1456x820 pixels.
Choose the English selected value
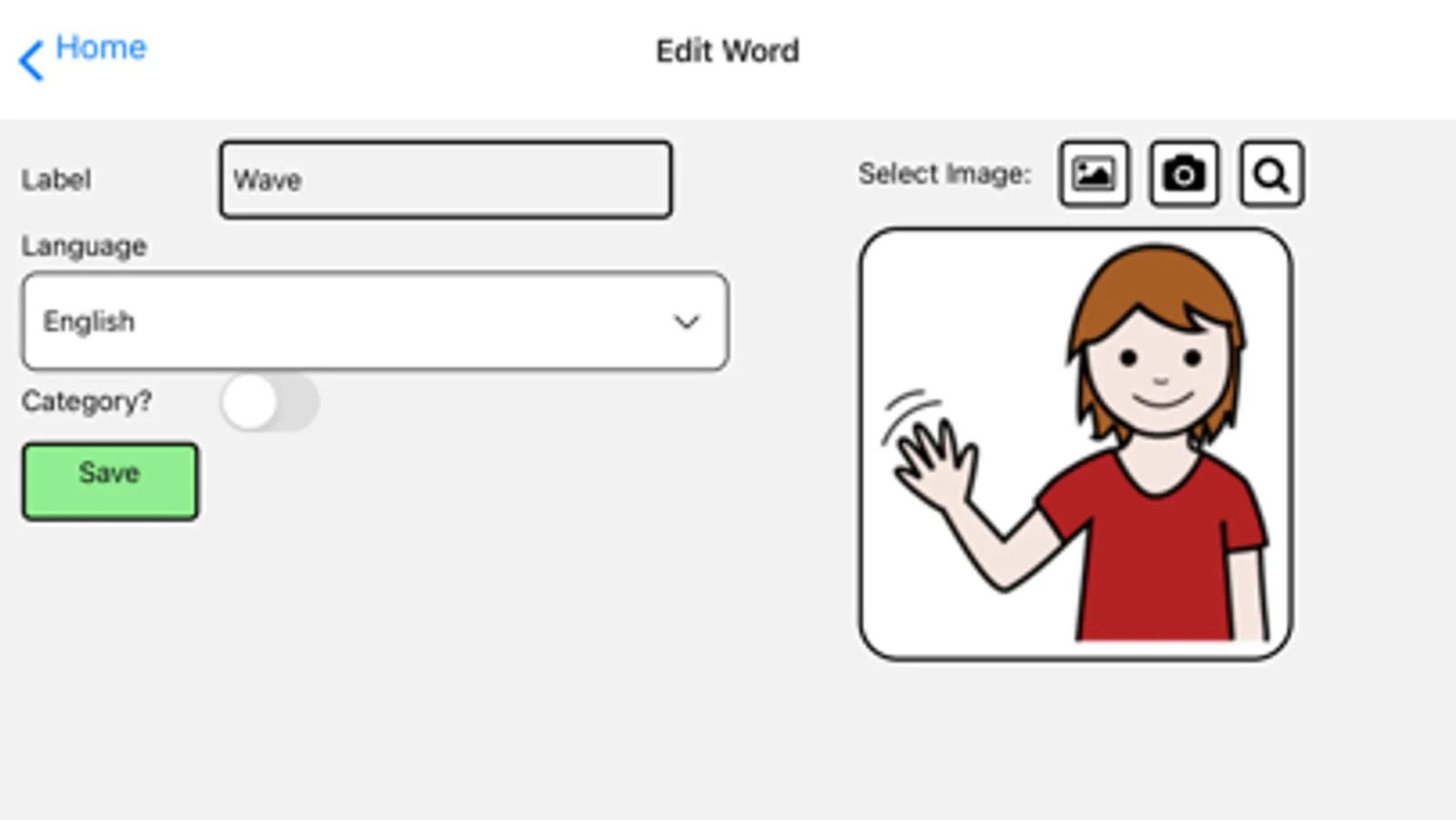click(88, 322)
